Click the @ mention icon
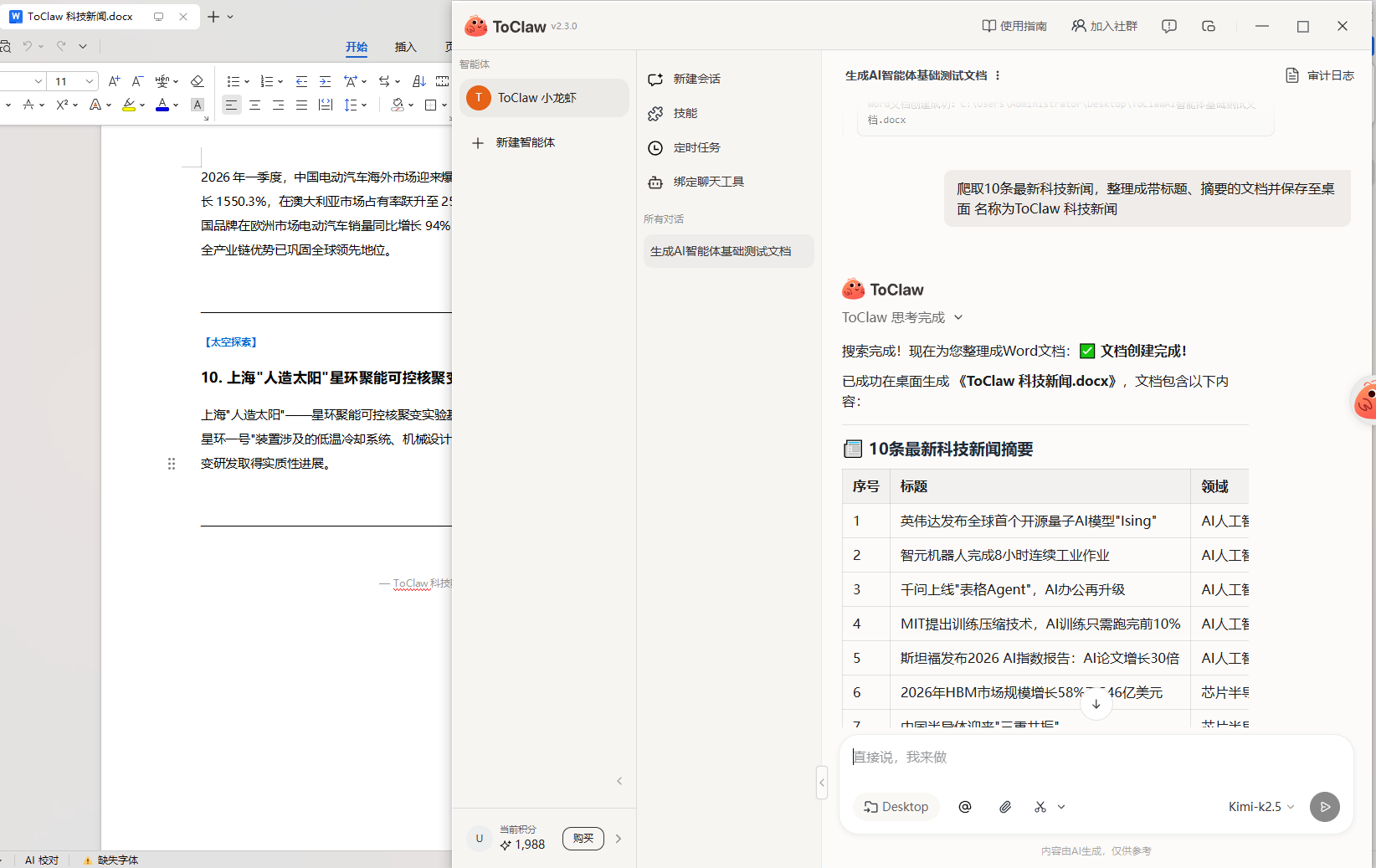The height and width of the screenshot is (868, 1376). tap(965, 807)
